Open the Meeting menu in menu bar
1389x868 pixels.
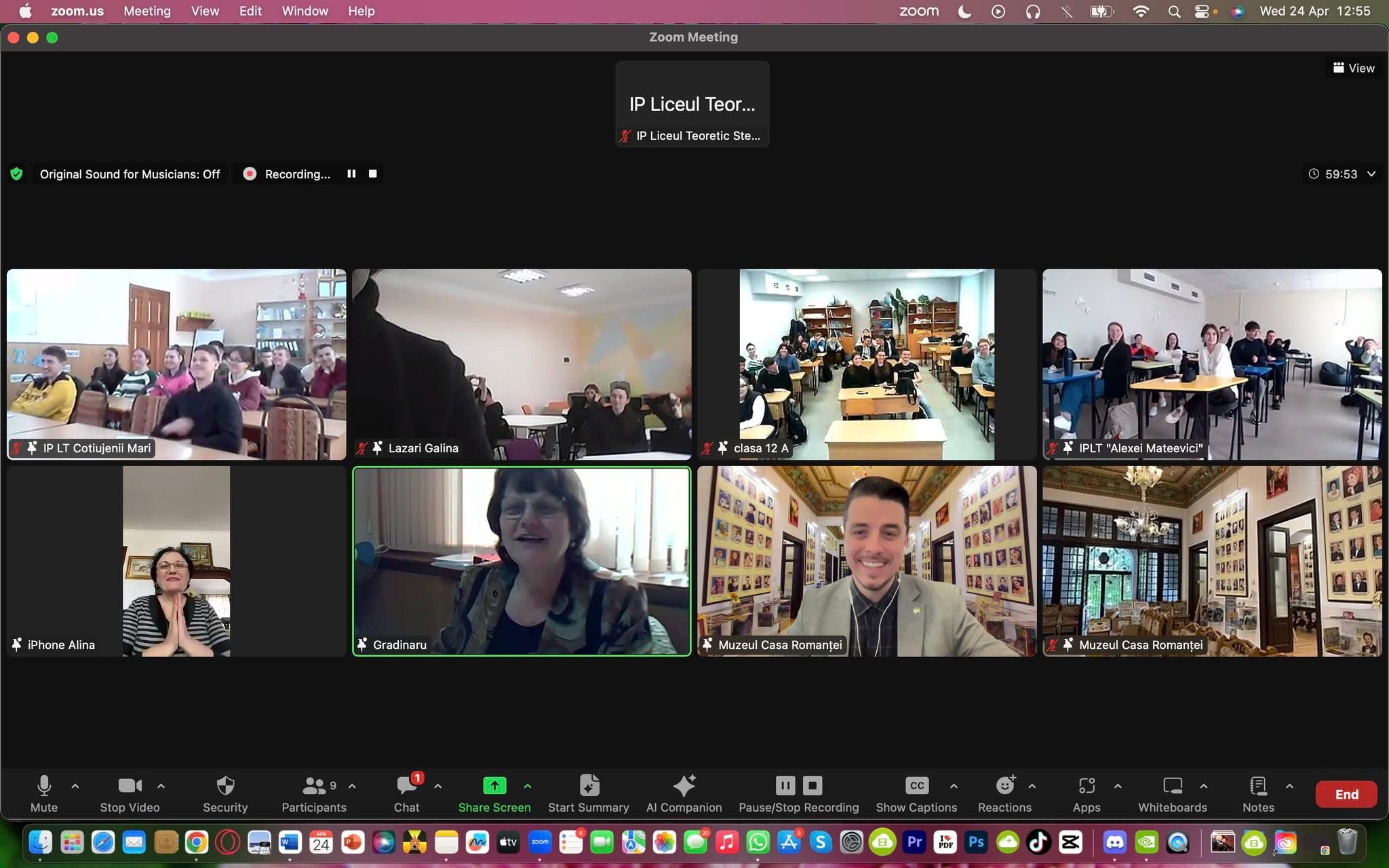(147, 11)
